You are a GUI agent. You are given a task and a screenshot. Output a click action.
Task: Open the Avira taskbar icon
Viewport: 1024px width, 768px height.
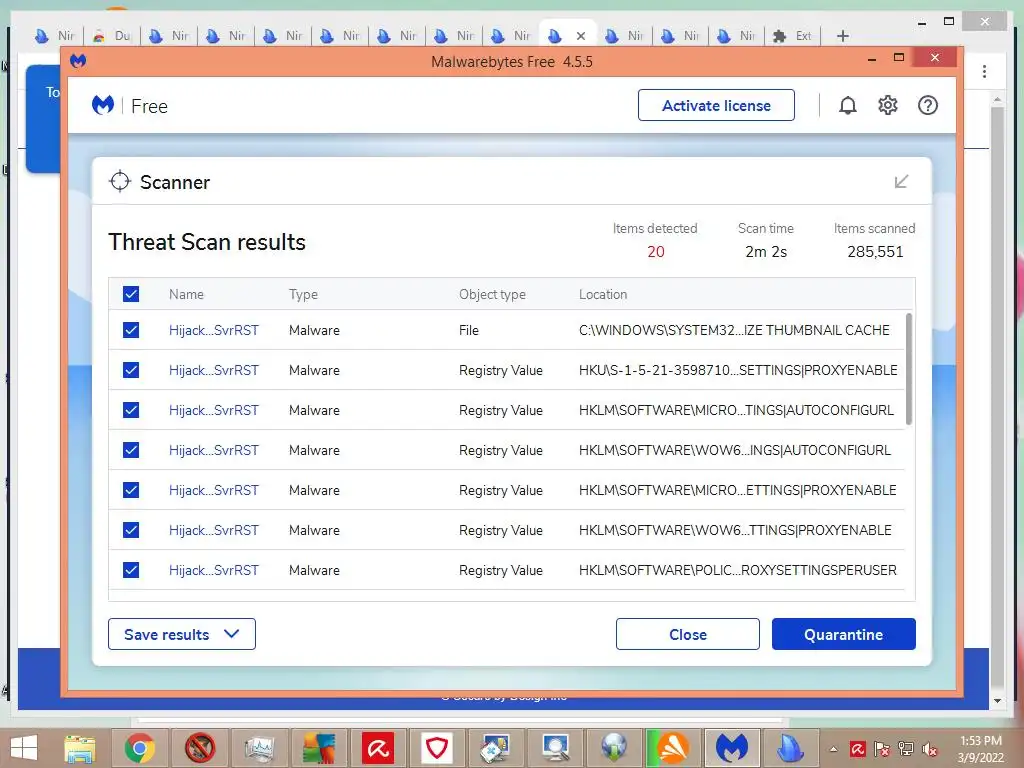377,748
